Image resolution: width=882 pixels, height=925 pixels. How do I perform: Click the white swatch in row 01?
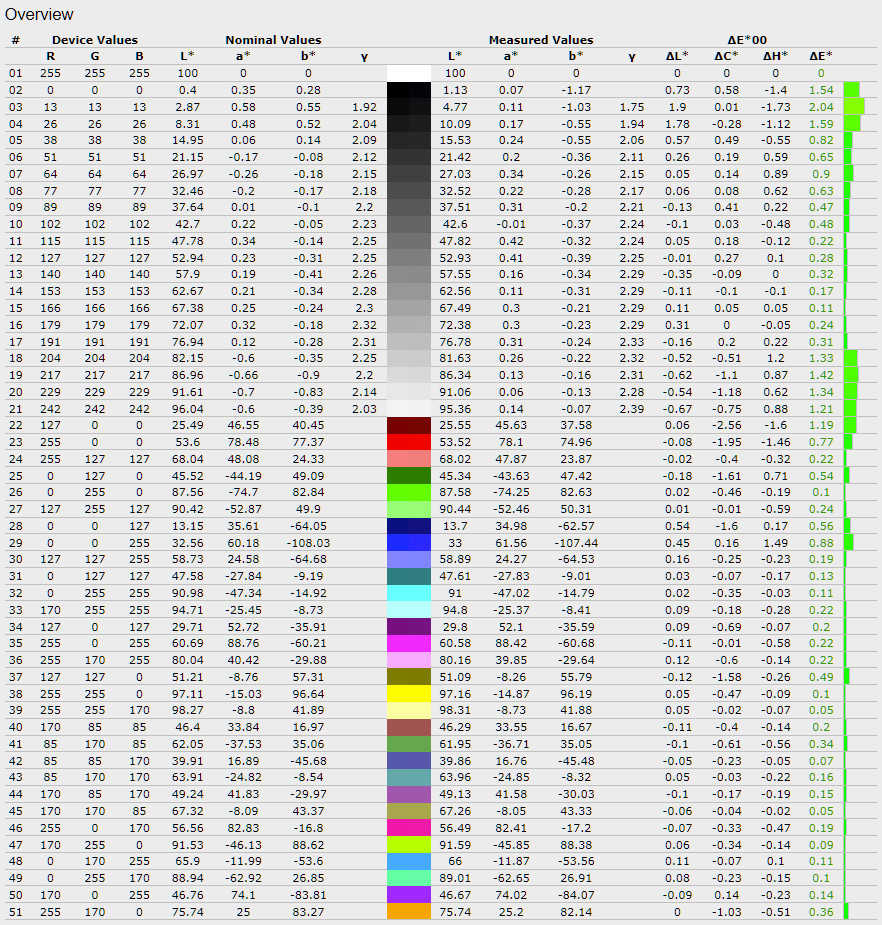(x=410, y=73)
